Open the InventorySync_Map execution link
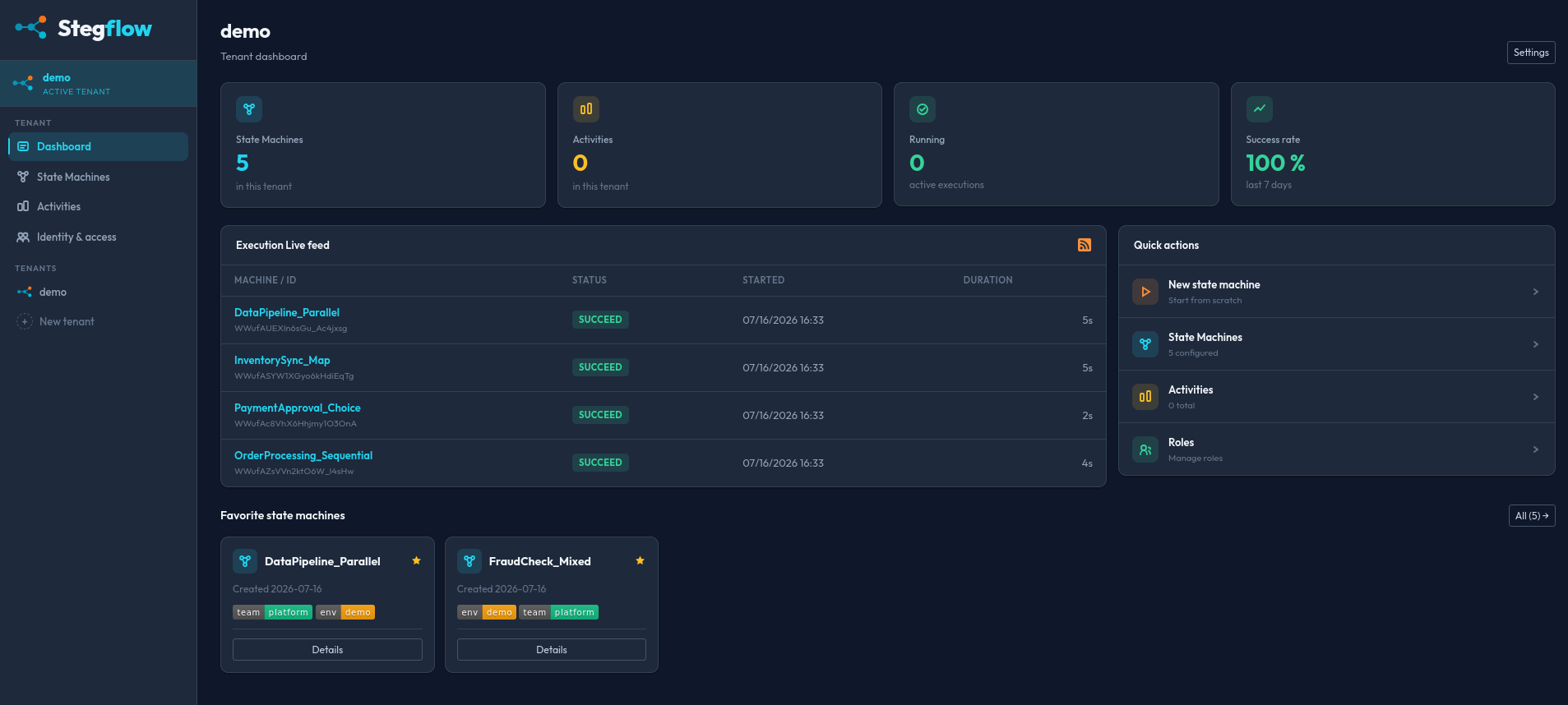The width and height of the screenshot is (1568, 705). point(282,360)
